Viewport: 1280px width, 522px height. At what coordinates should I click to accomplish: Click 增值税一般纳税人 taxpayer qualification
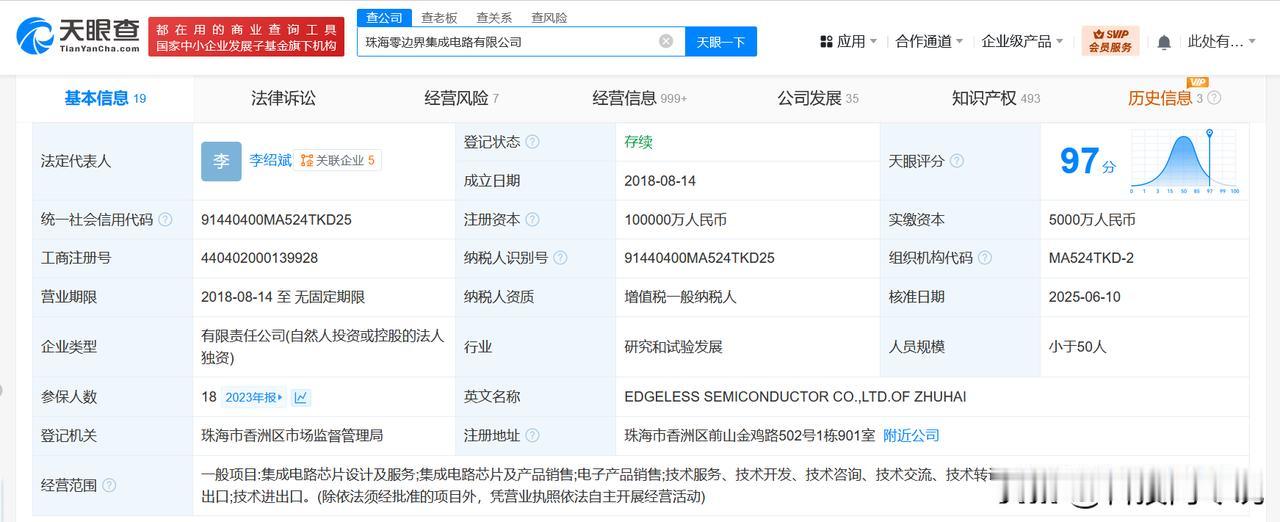pyautogui.click(x=680, y=297)
